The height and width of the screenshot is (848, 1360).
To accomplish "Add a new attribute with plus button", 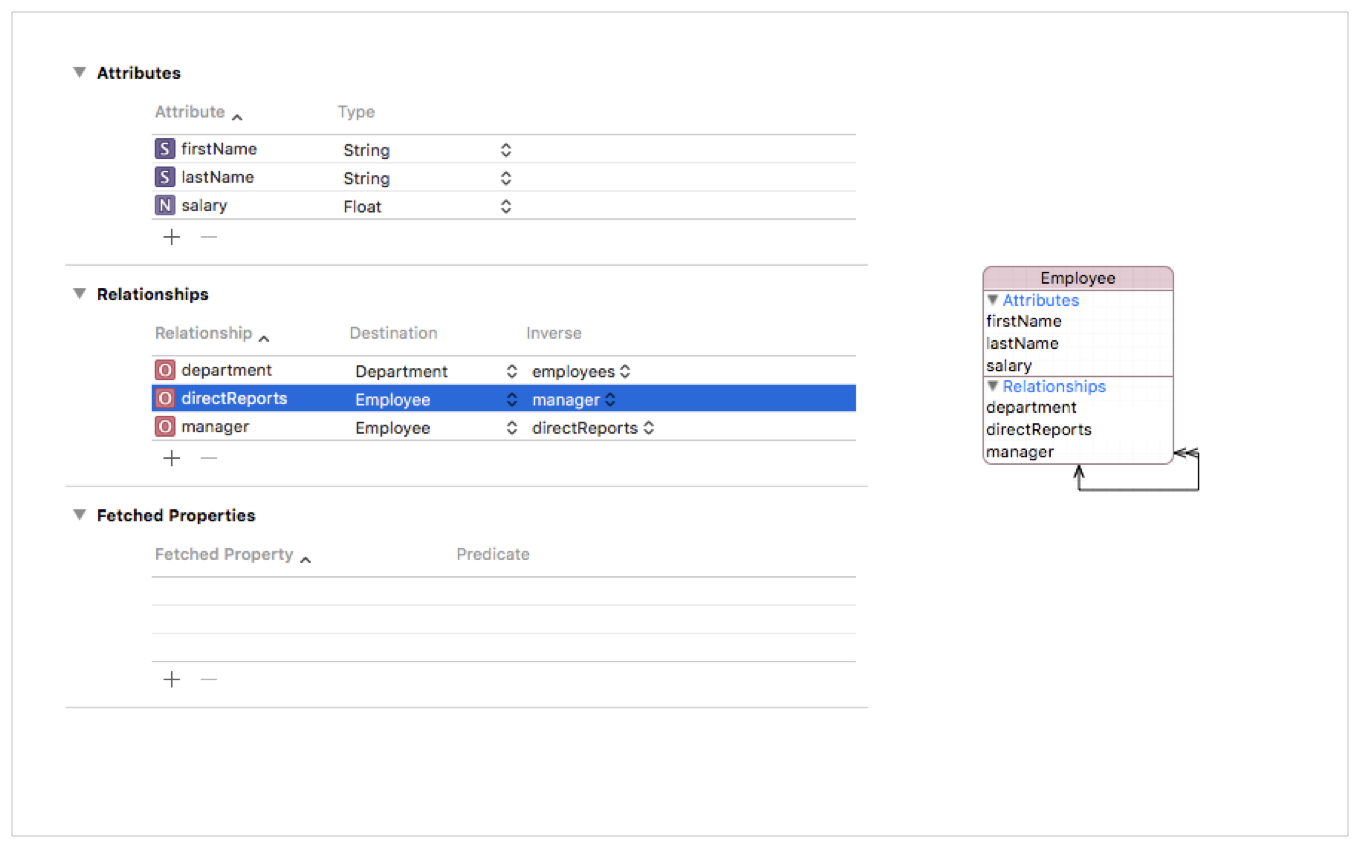I will 172,237.
